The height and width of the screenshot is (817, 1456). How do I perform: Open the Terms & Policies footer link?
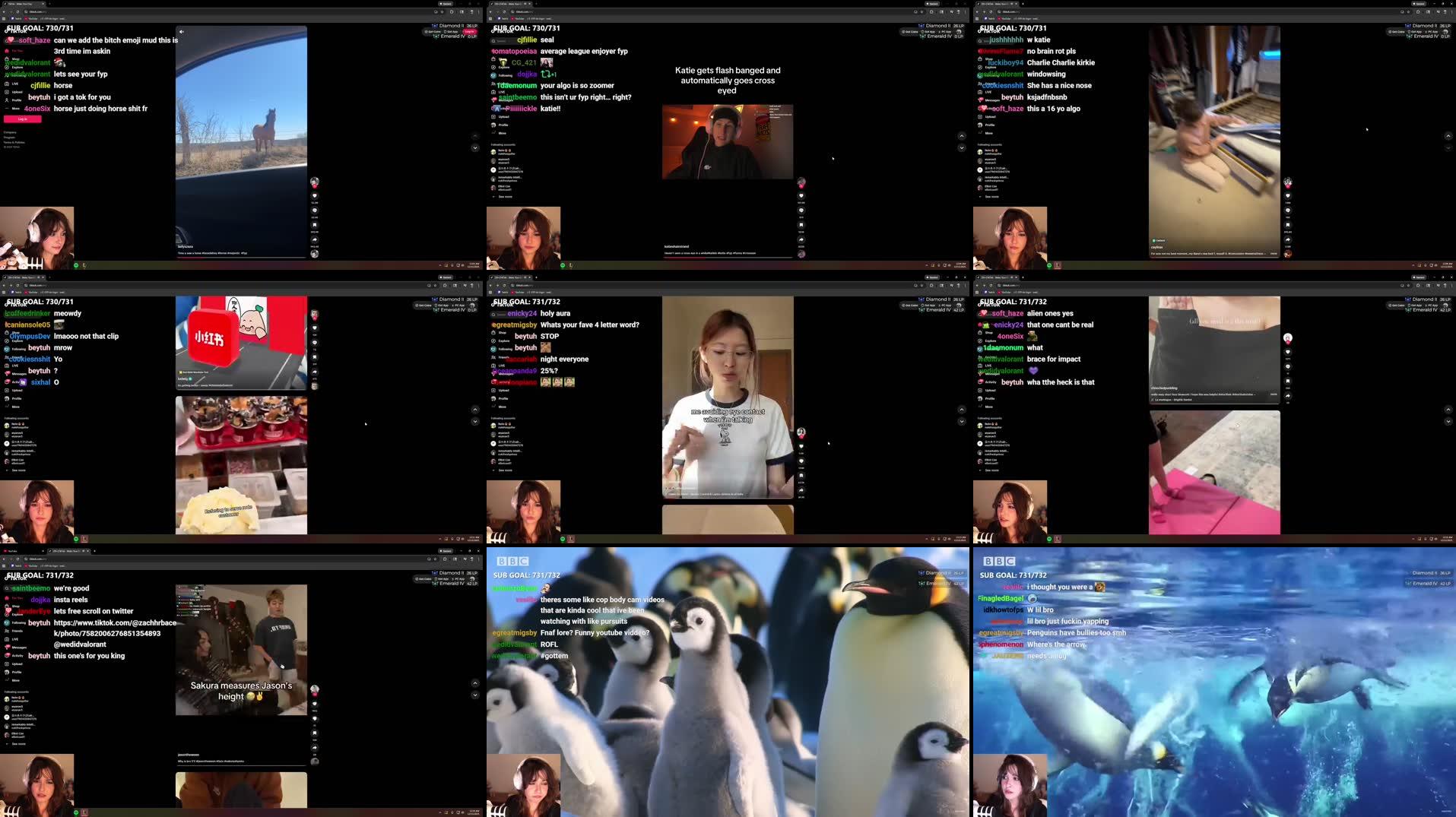14,142
